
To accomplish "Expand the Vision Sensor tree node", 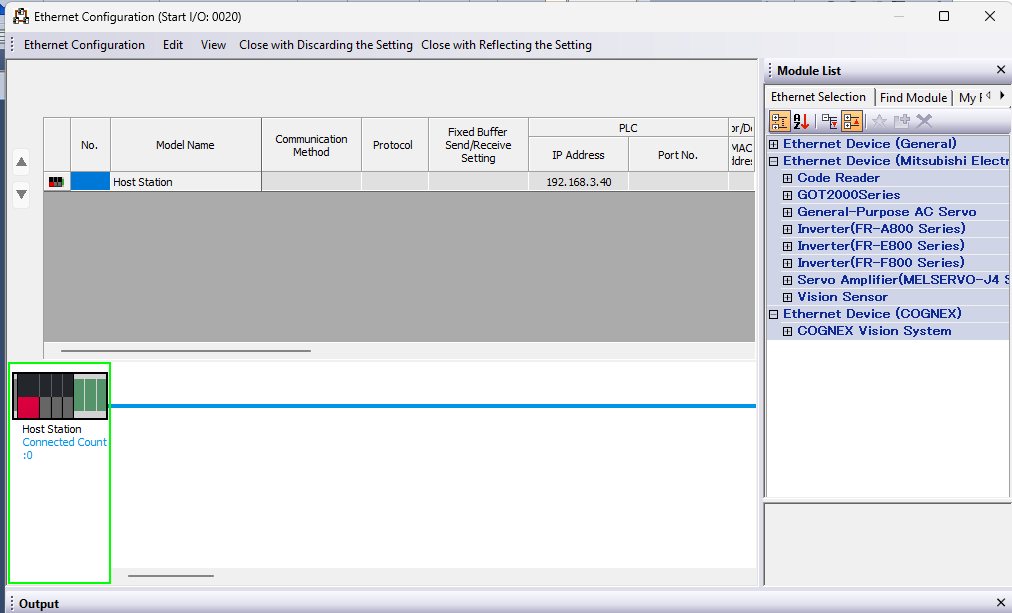I will tap(788, 297).
